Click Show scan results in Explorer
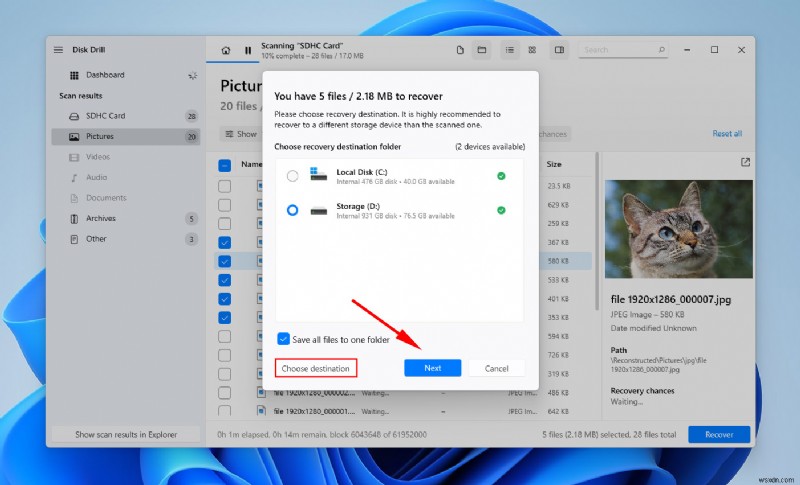The height and width of the screenshot is (485, 800). [x=126, y=435]
